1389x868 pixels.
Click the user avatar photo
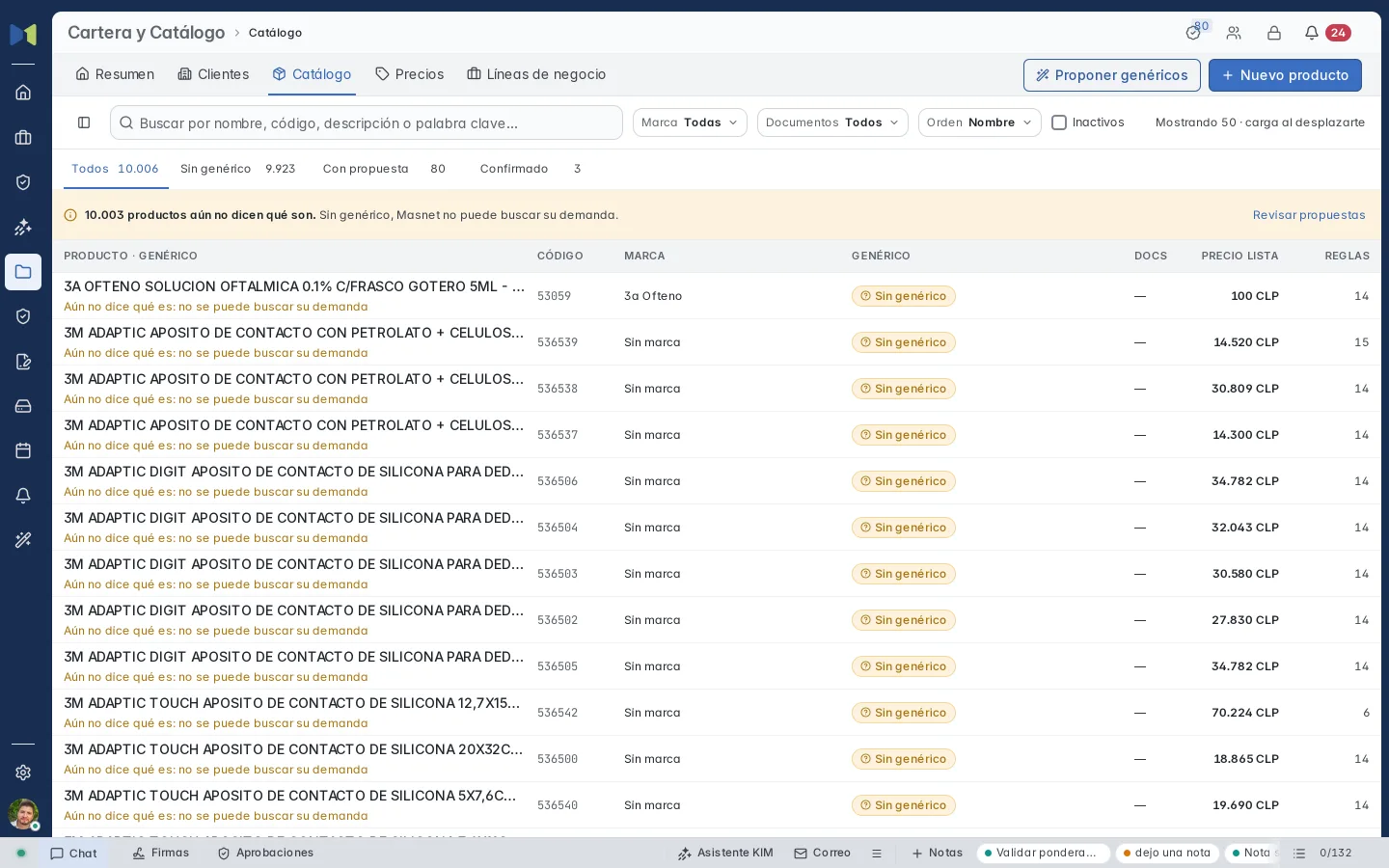[x=23, y=814]
